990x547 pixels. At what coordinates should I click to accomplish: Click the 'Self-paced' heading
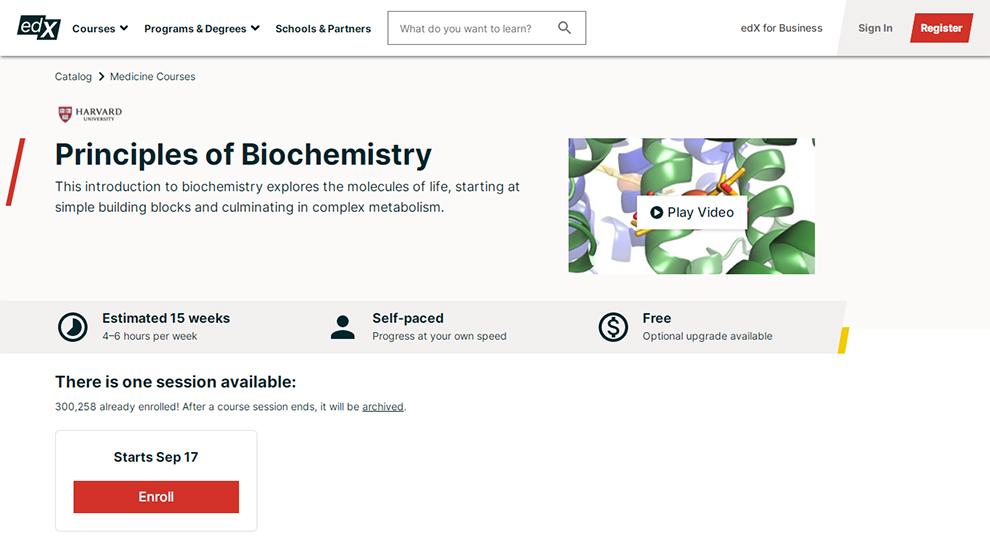408,318
